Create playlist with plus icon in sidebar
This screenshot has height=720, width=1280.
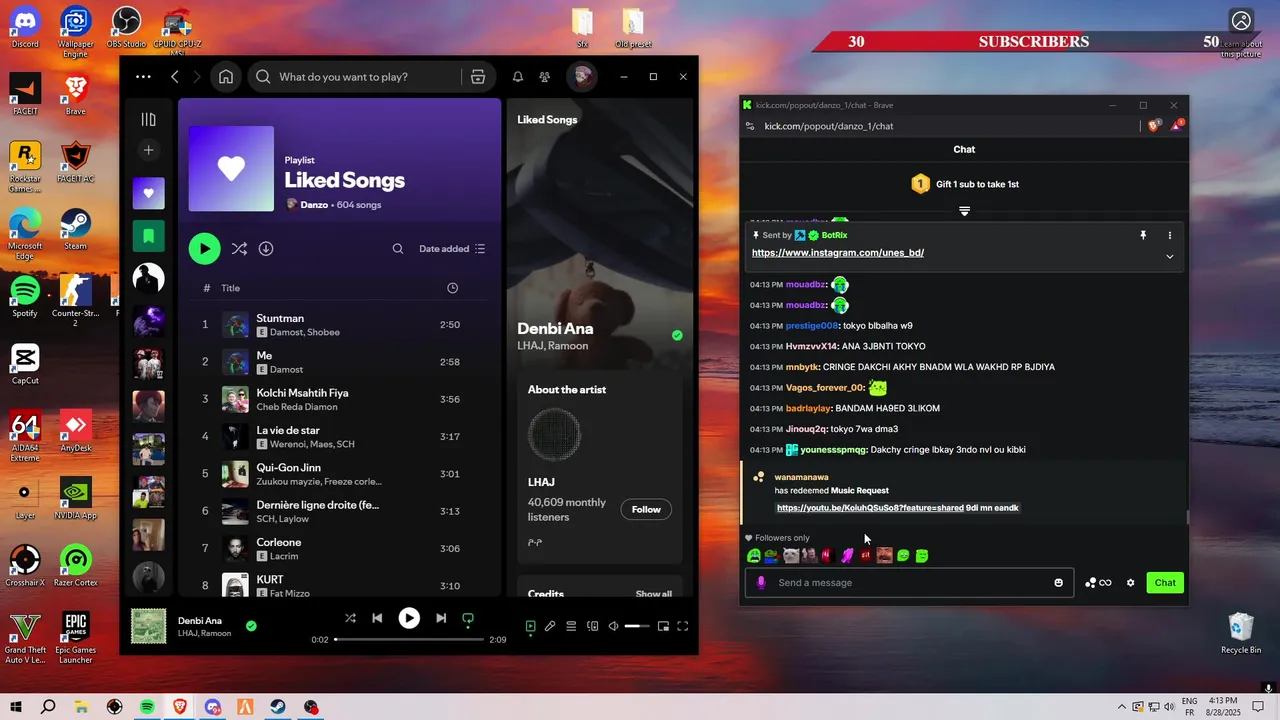click(148, 150)
